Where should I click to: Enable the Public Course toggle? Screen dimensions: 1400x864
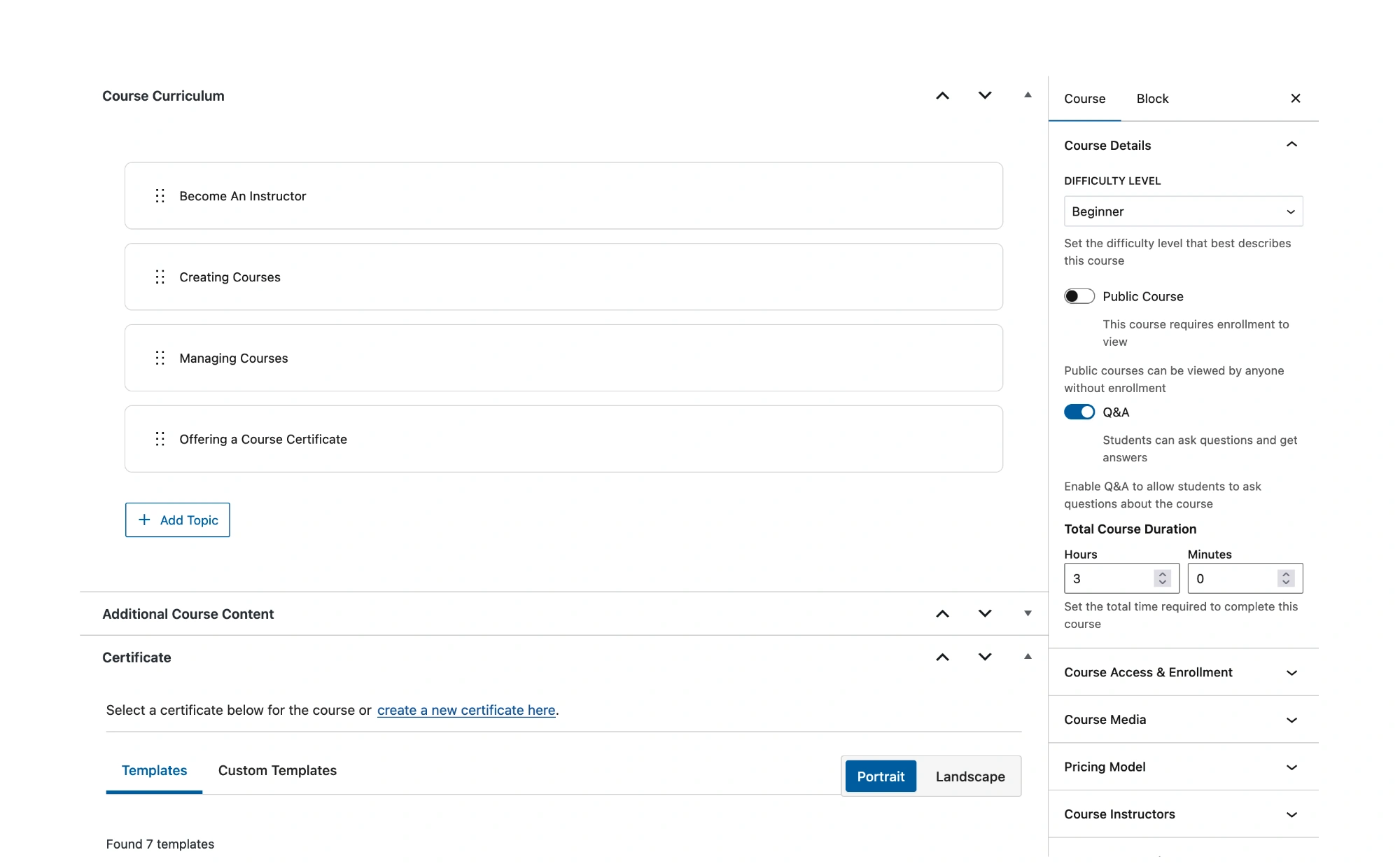click(x=1079, y=296)
